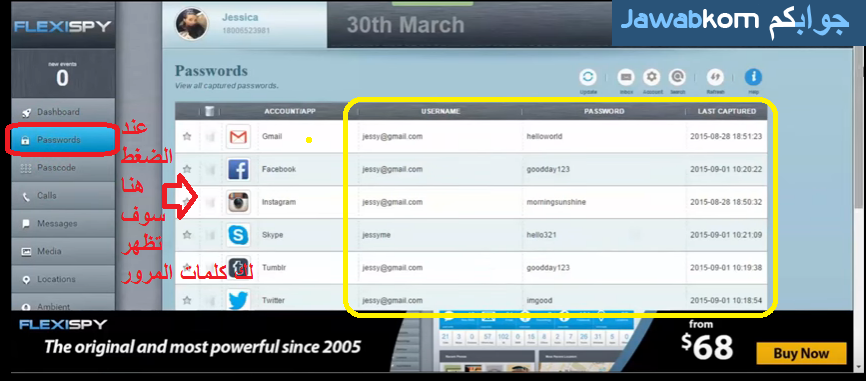Click the trash delete icon in table header
Image resolution: width=866 pixels, height=381 pixels.
210,111
